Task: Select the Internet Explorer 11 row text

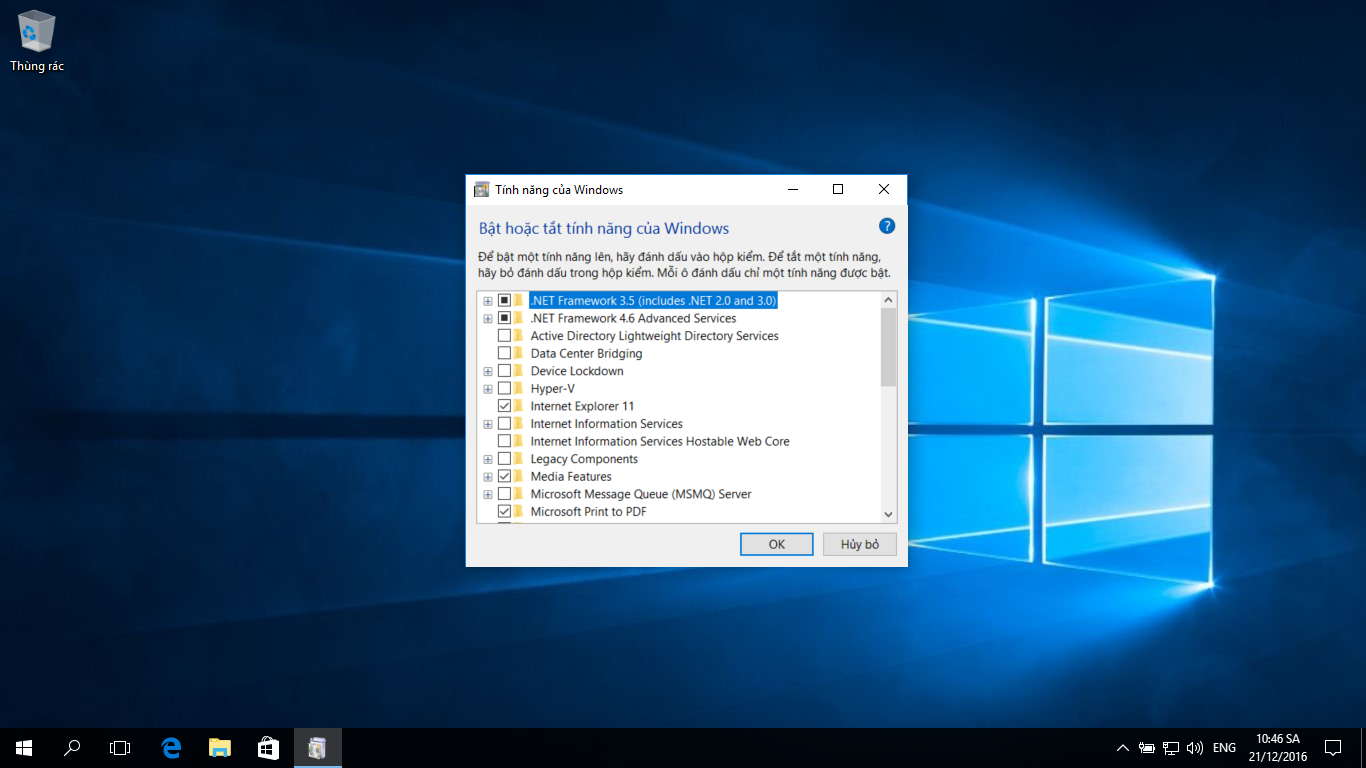Action: coord(582,406)
